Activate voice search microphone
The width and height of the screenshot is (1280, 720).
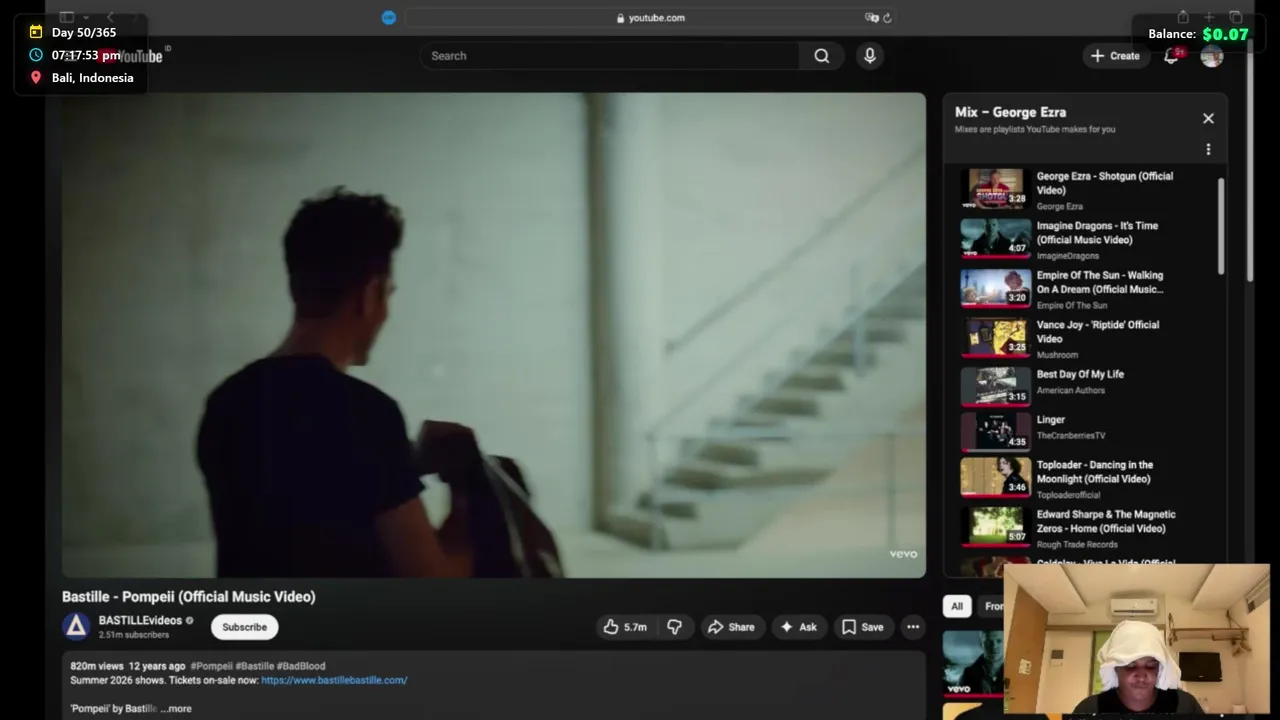pyautogui.click(x=870, y=56)
